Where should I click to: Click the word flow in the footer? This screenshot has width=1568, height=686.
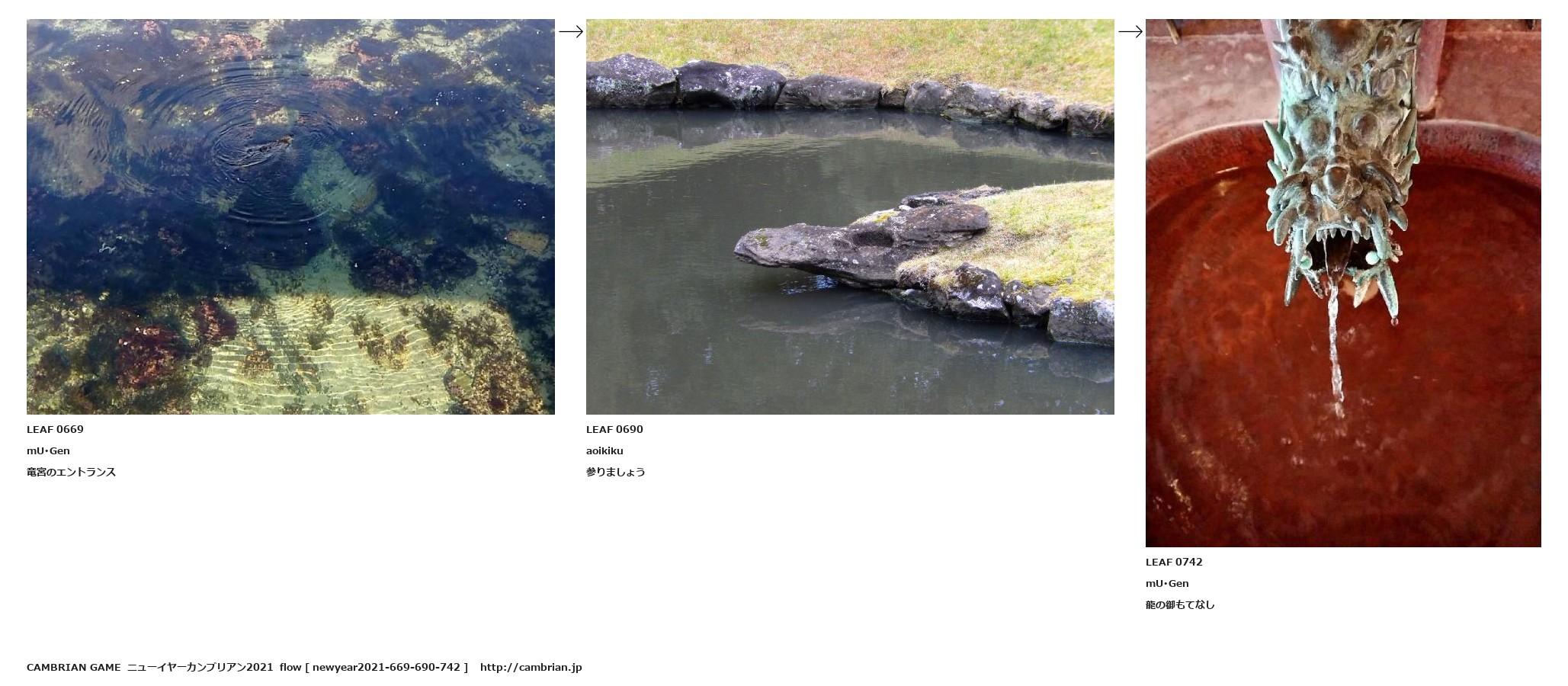[x=290, y=667]
